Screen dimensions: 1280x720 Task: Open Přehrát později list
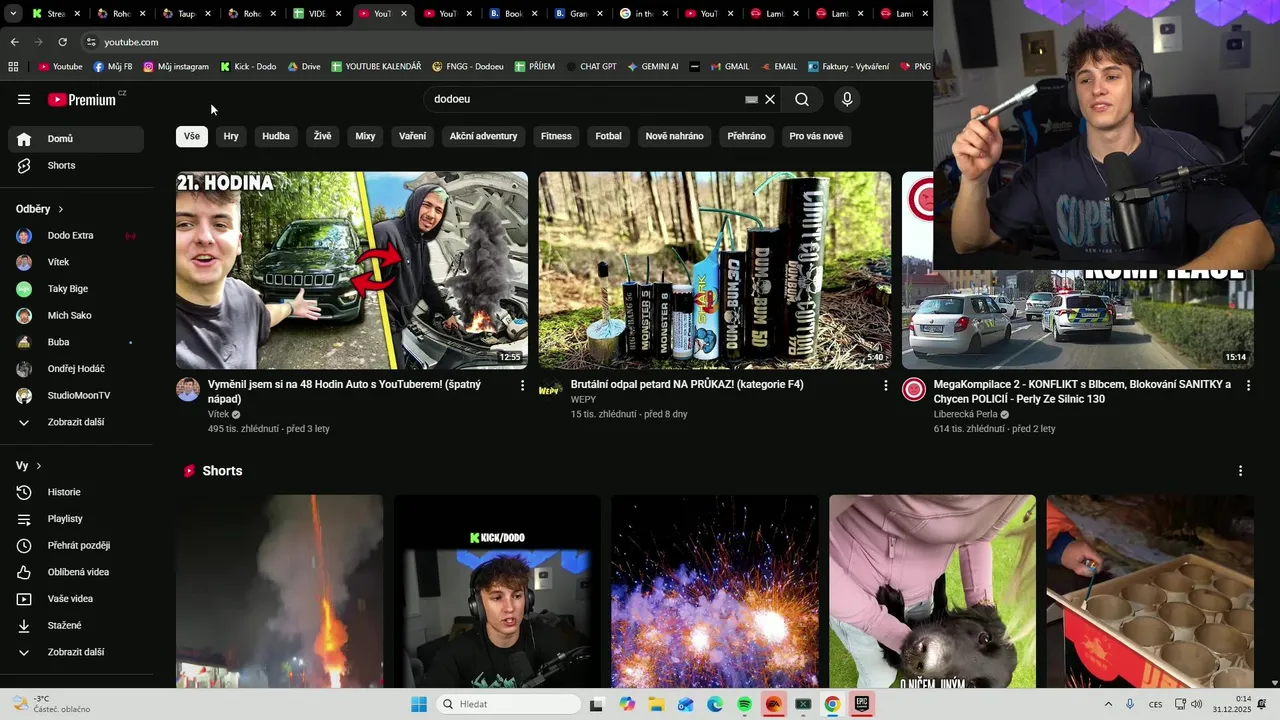pos(76,545)
